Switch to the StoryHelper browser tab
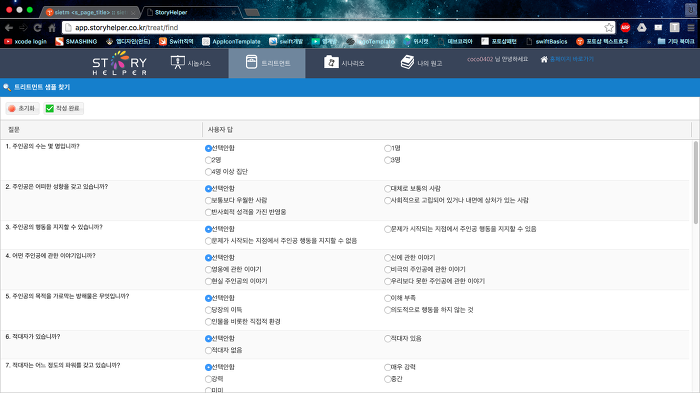The width and height of the screenshot is (700, 393). (x=192, y=13)
